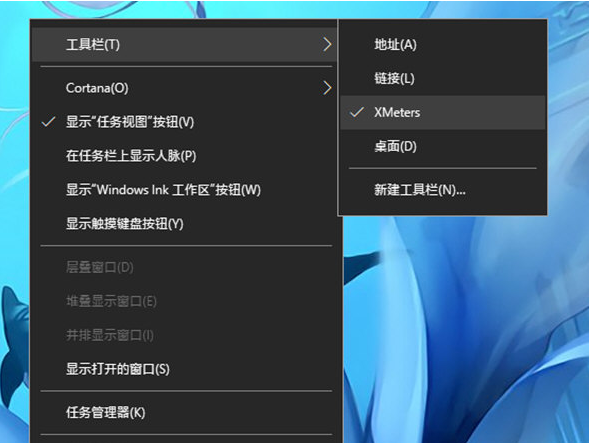The height and width of the screenshot is (443, 591).
Task: Toggle 显示"任务视图"按钮(V) option
Action: [x=185, y=122]
